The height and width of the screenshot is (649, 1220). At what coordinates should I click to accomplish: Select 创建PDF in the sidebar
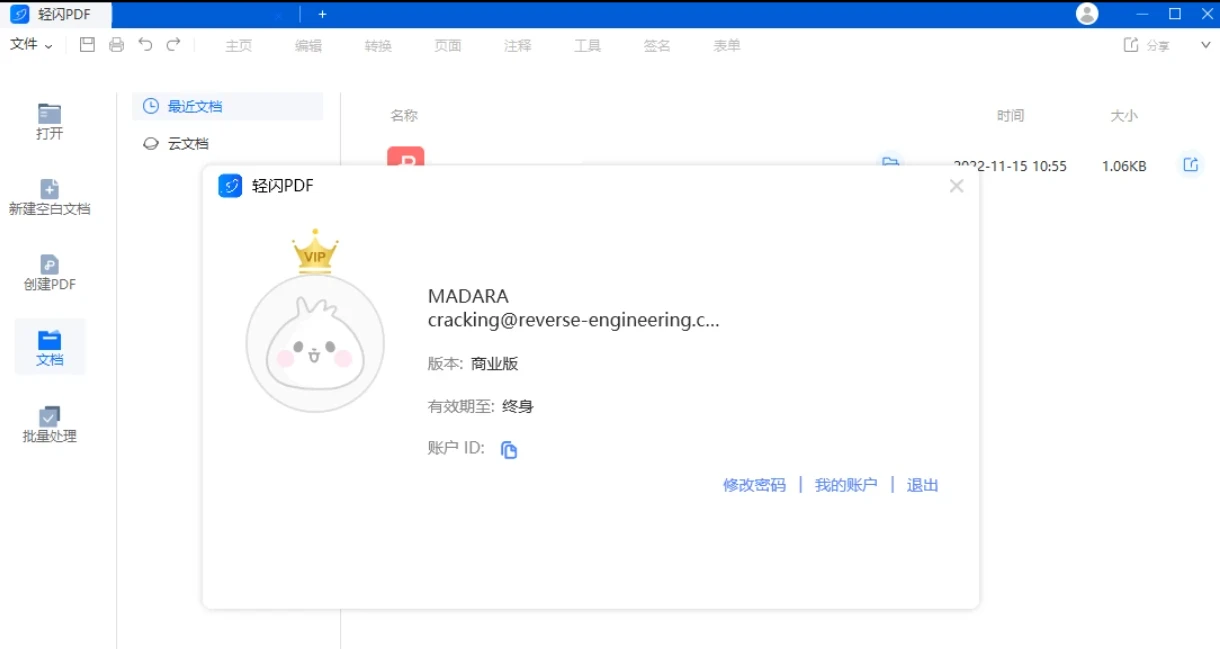(x=50, y=273)
